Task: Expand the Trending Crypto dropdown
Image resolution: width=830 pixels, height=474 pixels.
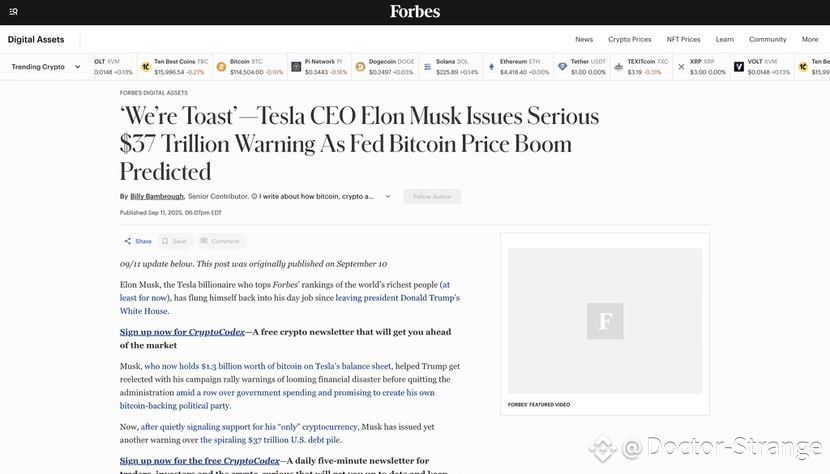Action: 47,67
